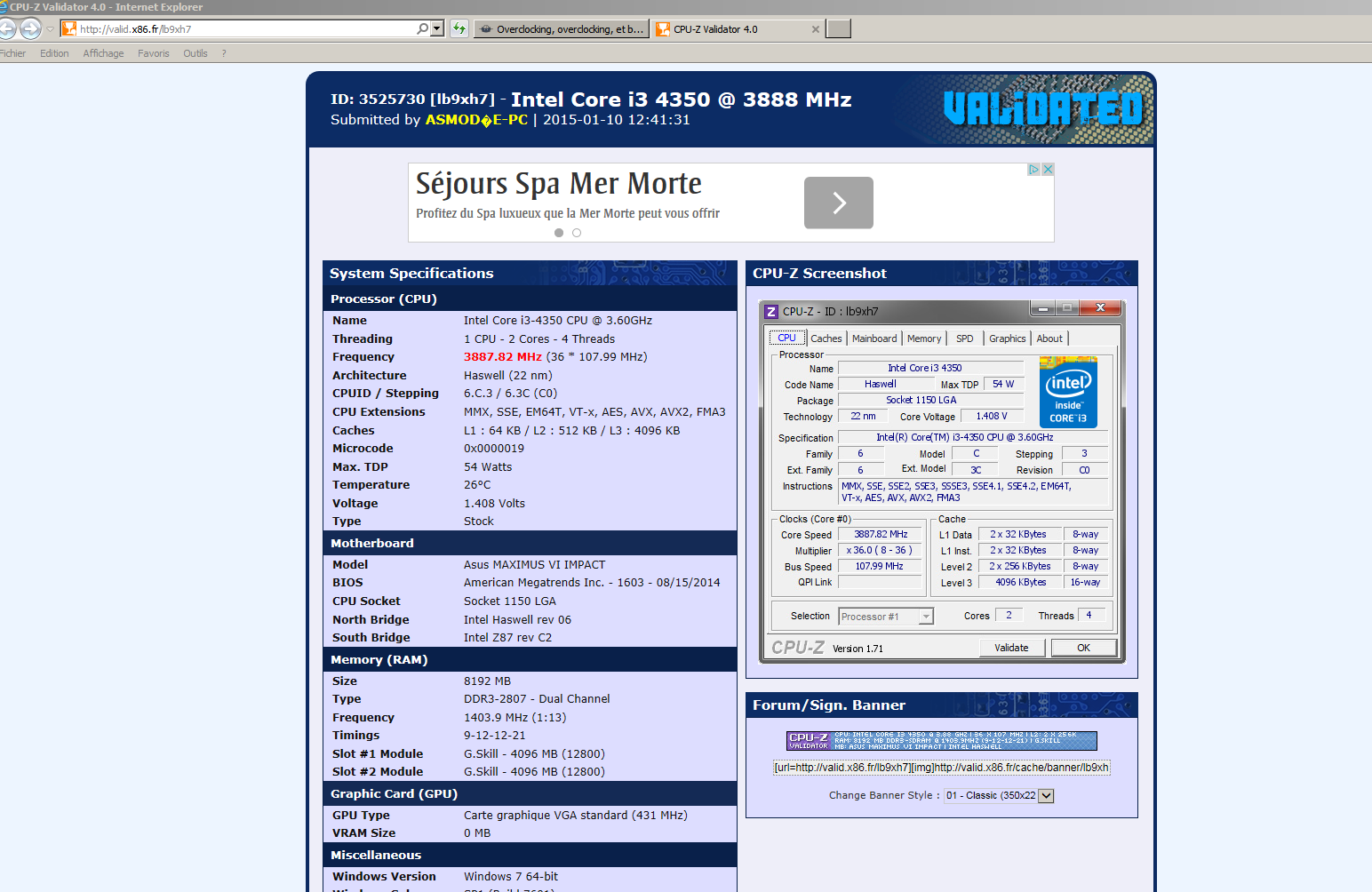This screenshot has width=1372, height=892.
Task: Click the Intel Z87 rev C2 text
Action: (507, 638)
